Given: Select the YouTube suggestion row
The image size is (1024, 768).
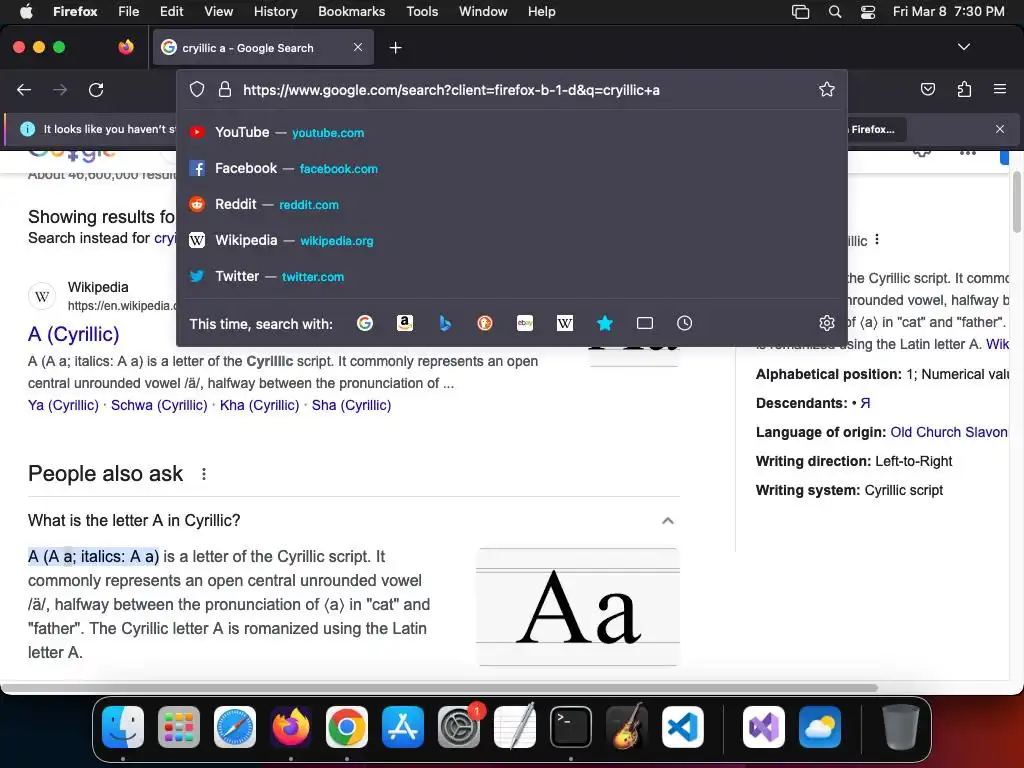Looking at the screenshot, I should (x=512, y=132).
